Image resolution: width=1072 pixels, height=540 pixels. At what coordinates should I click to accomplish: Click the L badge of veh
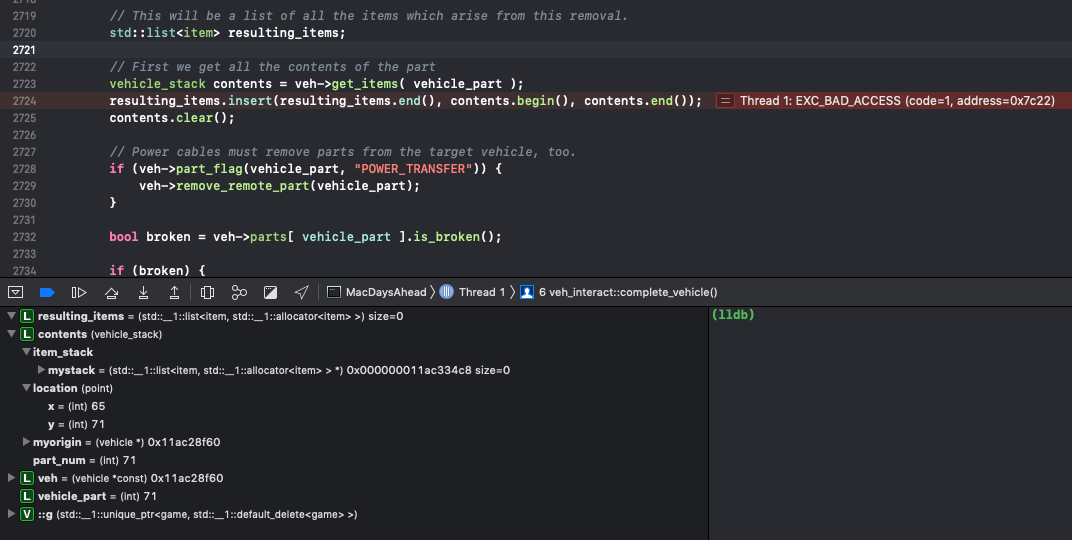click(x=27, y=478)
